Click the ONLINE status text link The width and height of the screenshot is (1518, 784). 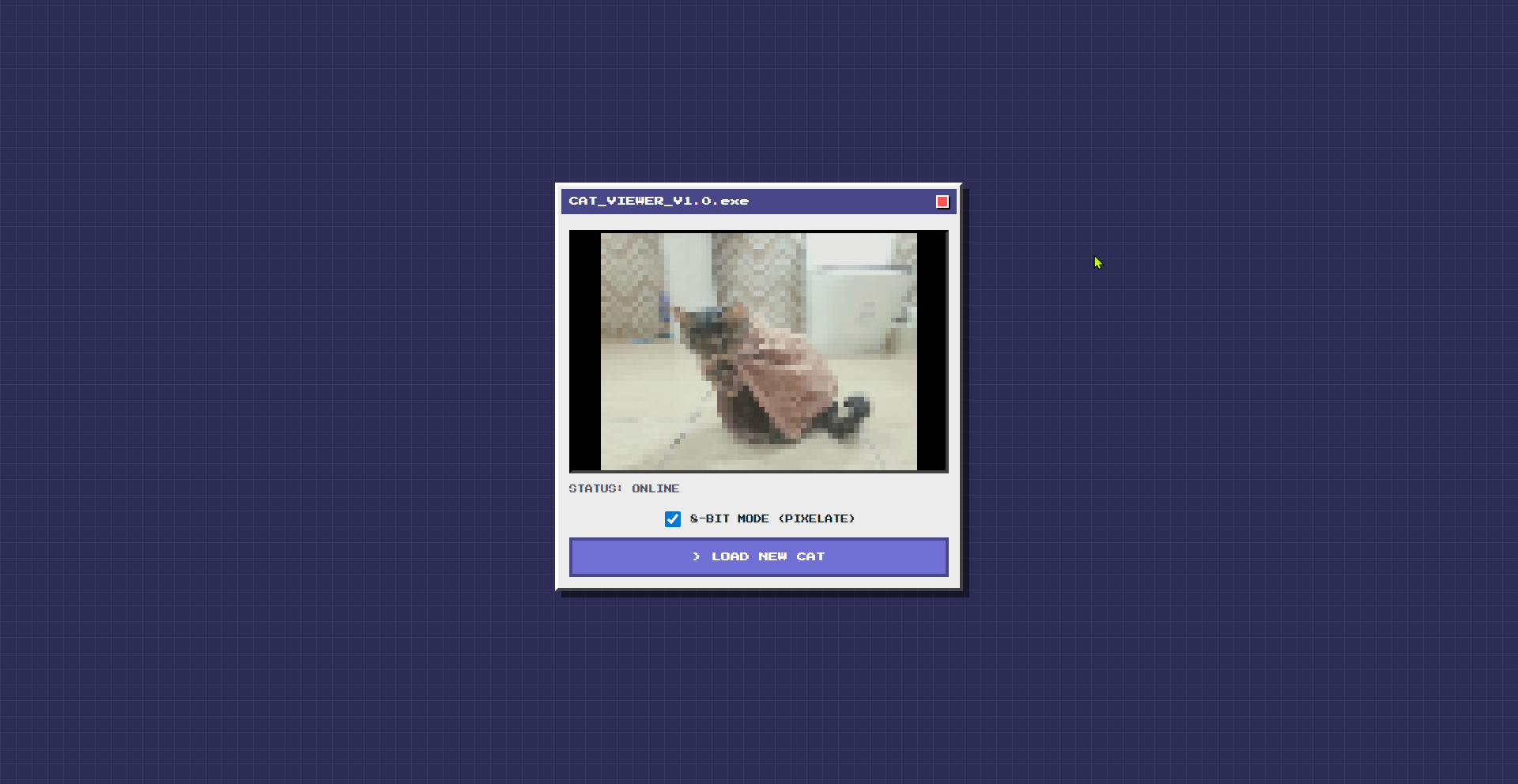click(655, 488)
